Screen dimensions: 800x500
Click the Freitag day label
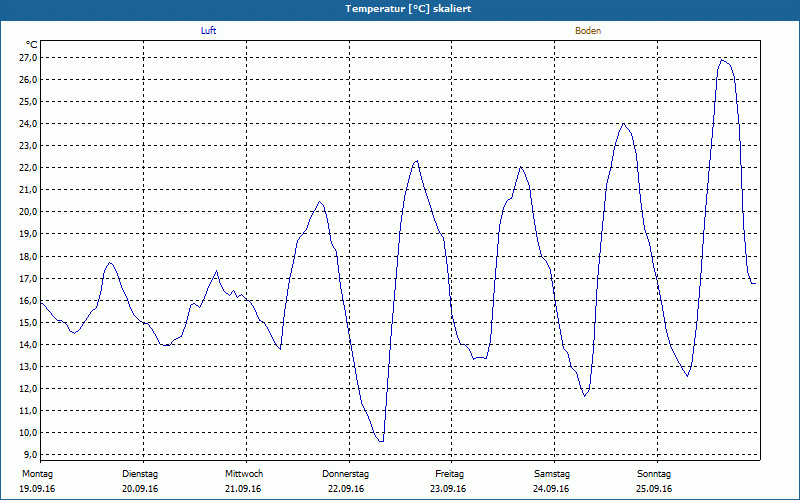click(449, 474)
